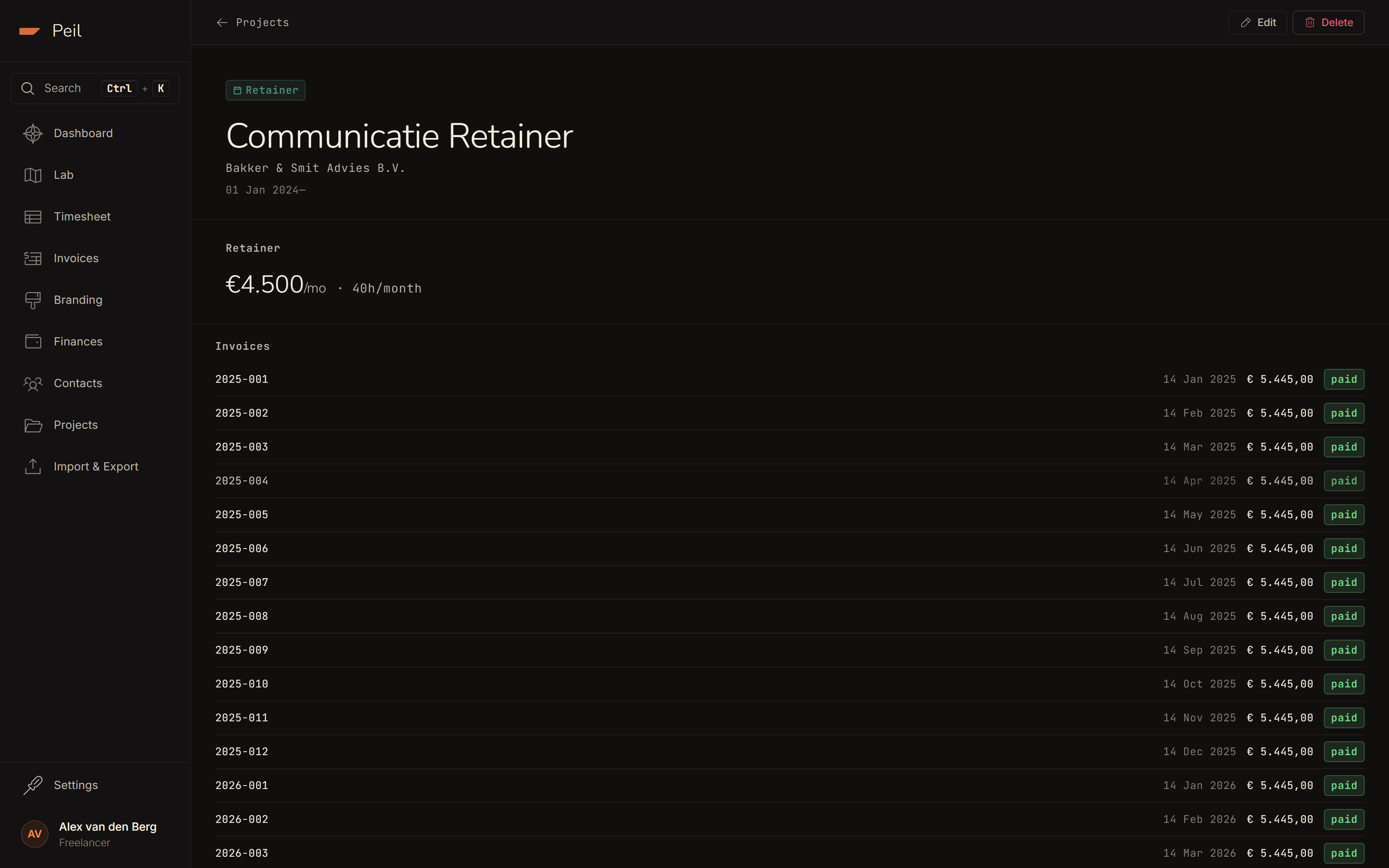
Task: Click the 14 Jun 2025 invoice date
Action: (x=1199, y=549)
